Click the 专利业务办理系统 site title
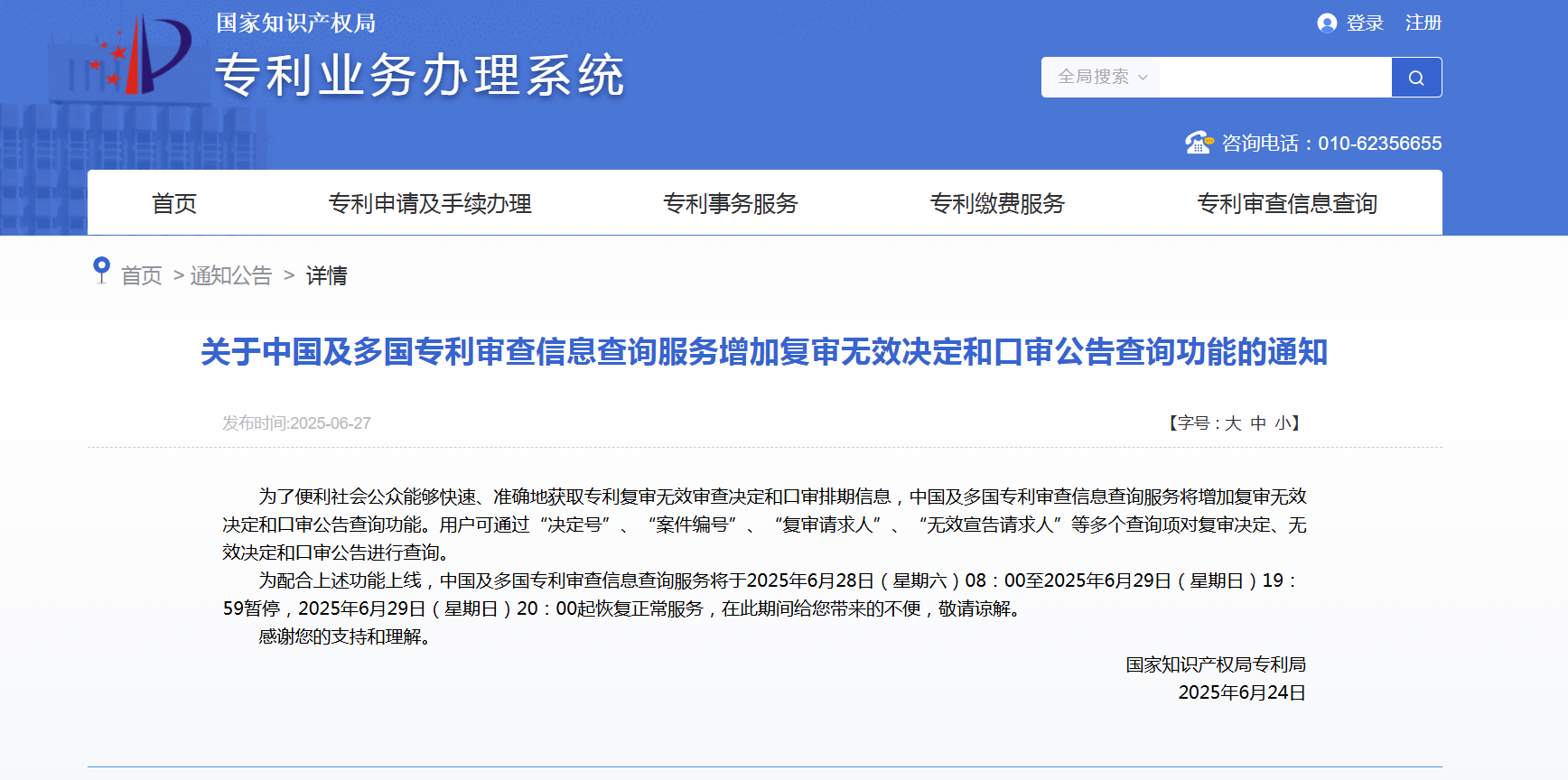This screenshot has width=1568, height=780. tap(420, 75)
